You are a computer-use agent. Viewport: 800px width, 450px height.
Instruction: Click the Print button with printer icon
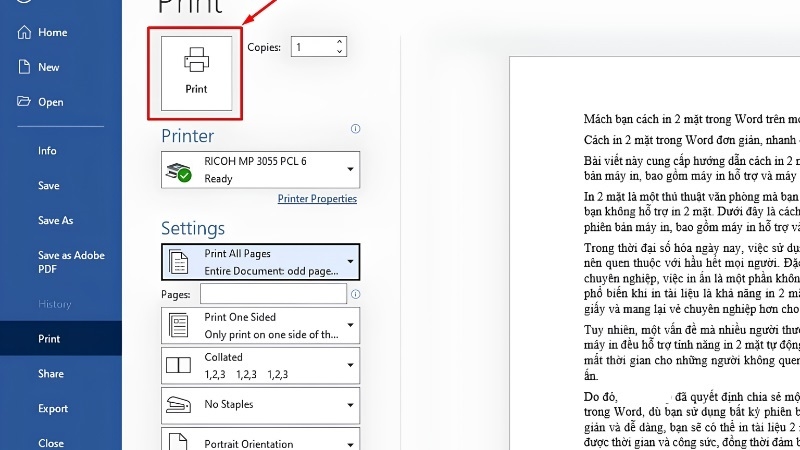[x=196, y=73]
